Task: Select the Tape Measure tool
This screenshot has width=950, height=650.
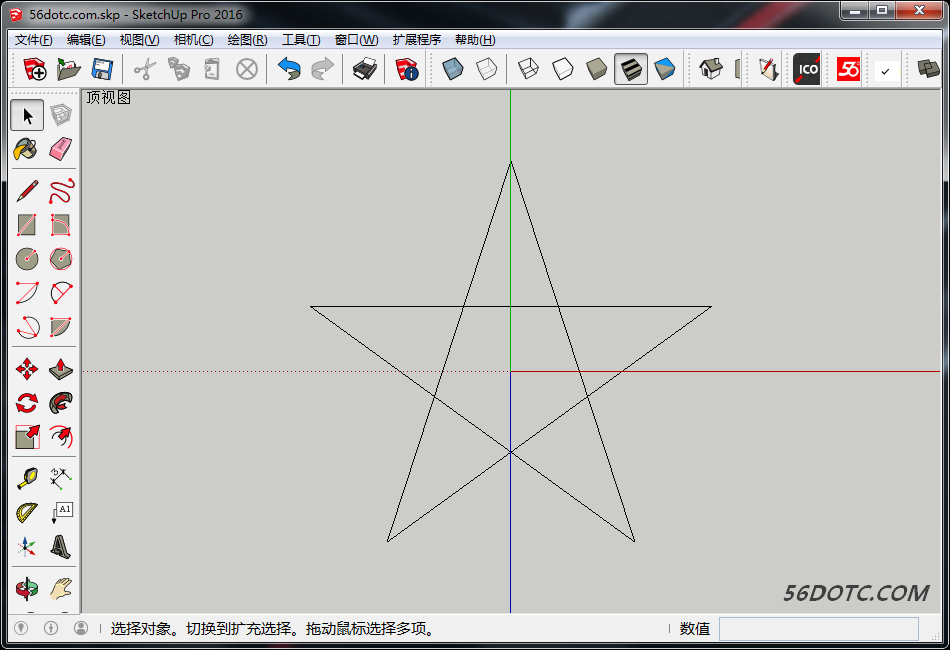Action: tap(26, 478)
